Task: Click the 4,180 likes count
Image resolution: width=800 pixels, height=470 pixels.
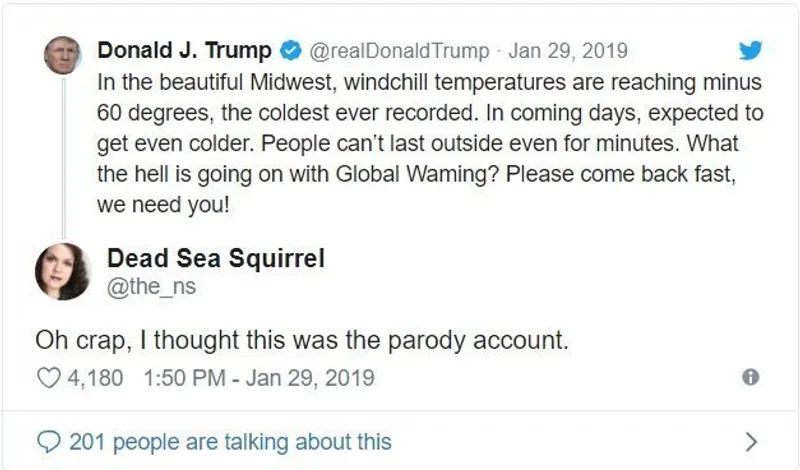Action: 97,378
